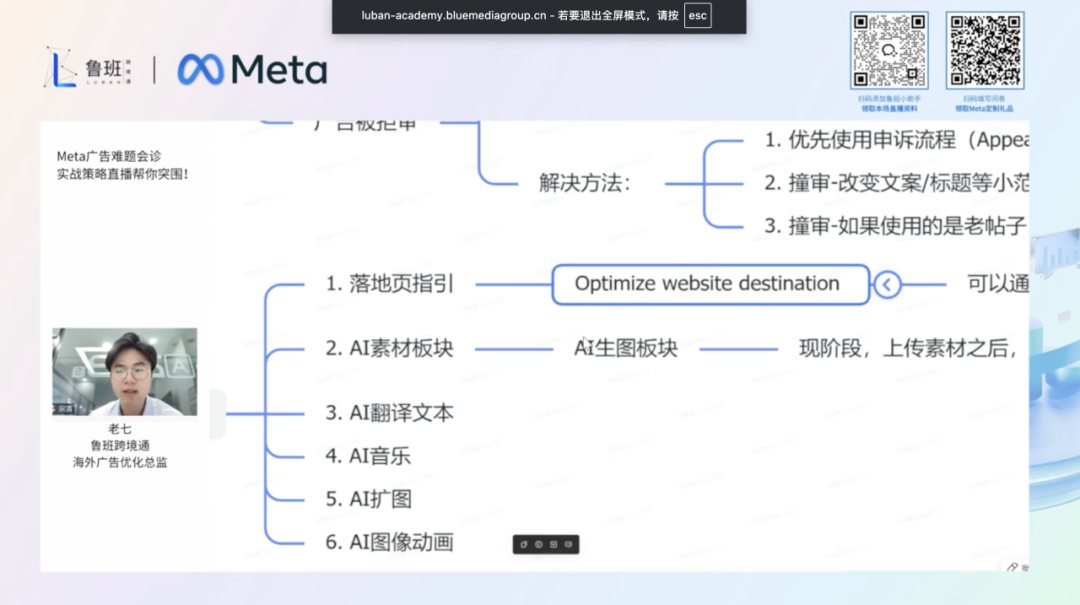1080x605 pixels.
Task: Select the AI素材板块 node
Action: (x=389, y=348)
